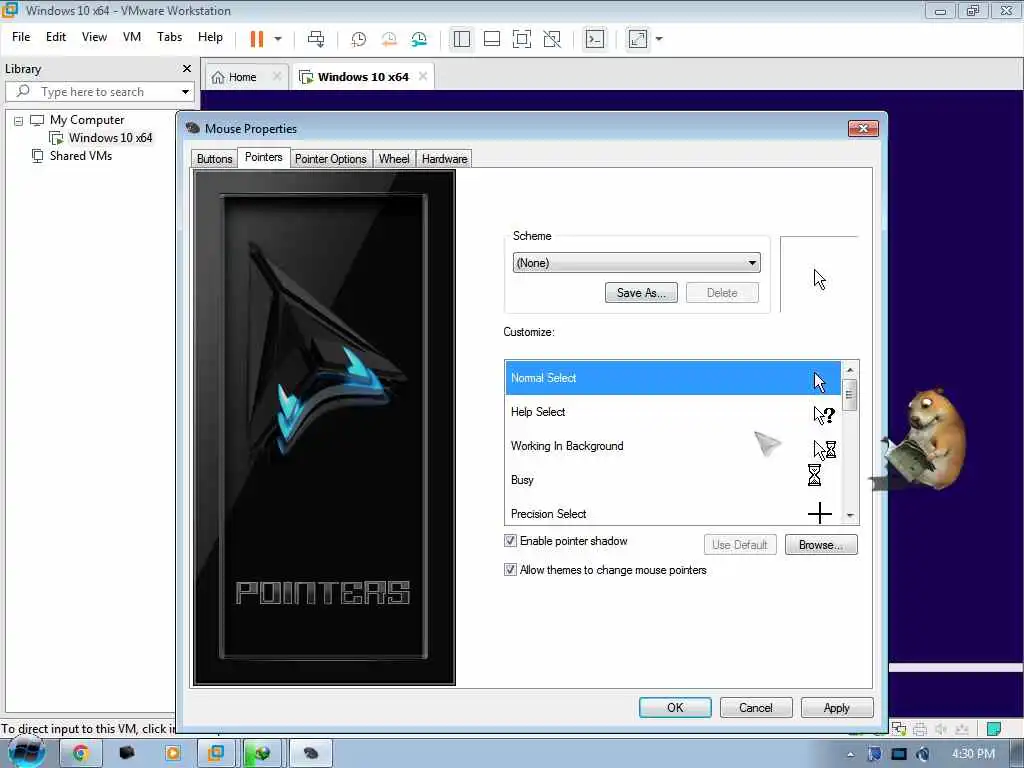
Task: Open the Mouse Properties taskbar icon
Action: [311, 753]
